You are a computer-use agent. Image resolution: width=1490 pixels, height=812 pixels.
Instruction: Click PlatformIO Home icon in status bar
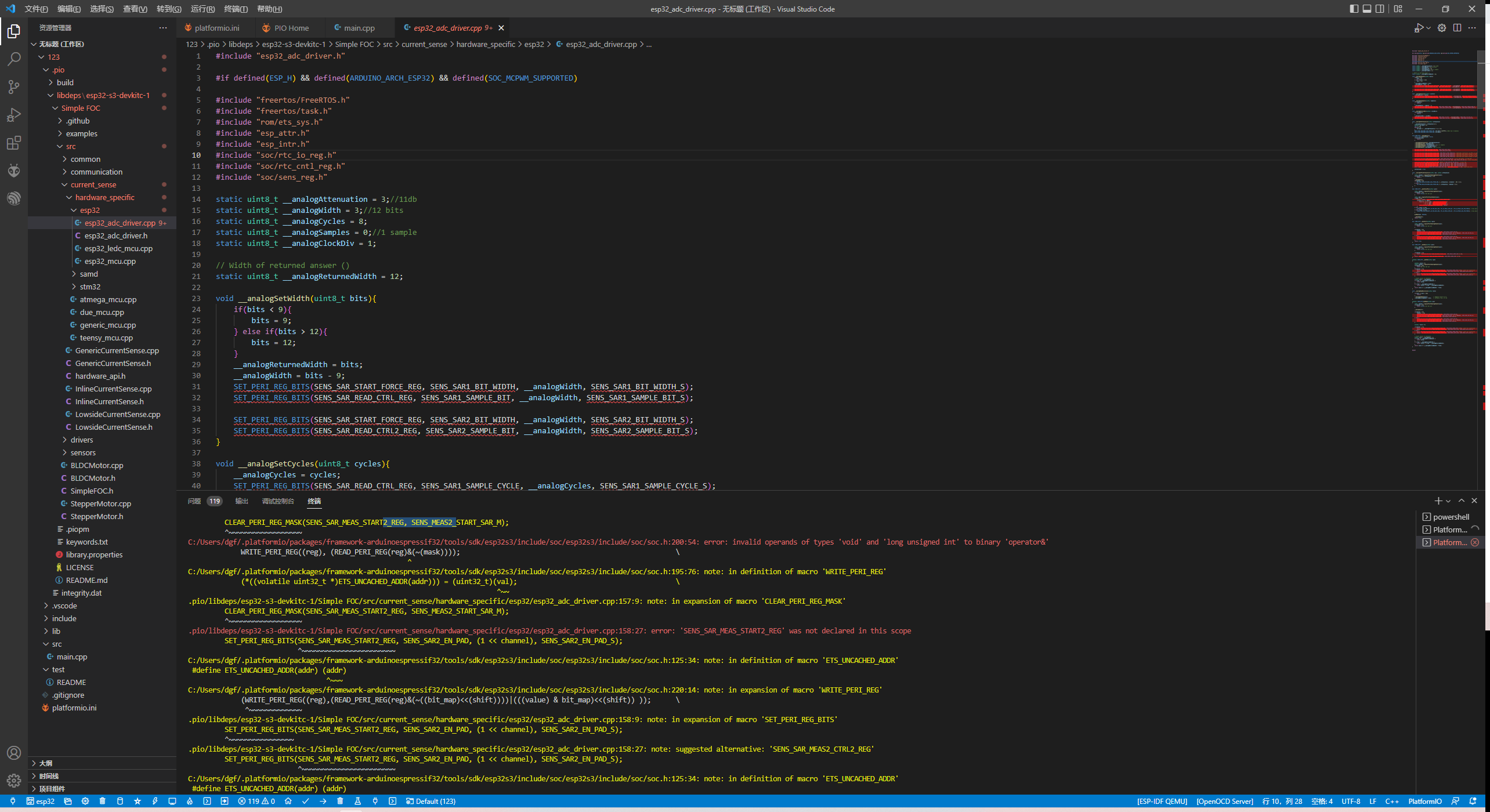click(x=288, y=801)
